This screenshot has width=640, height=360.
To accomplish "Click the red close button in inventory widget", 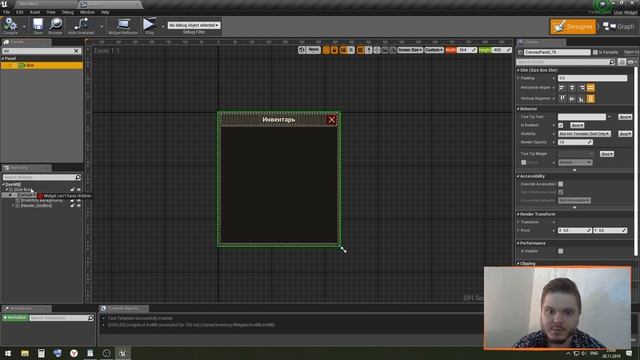I will [331, 120].
